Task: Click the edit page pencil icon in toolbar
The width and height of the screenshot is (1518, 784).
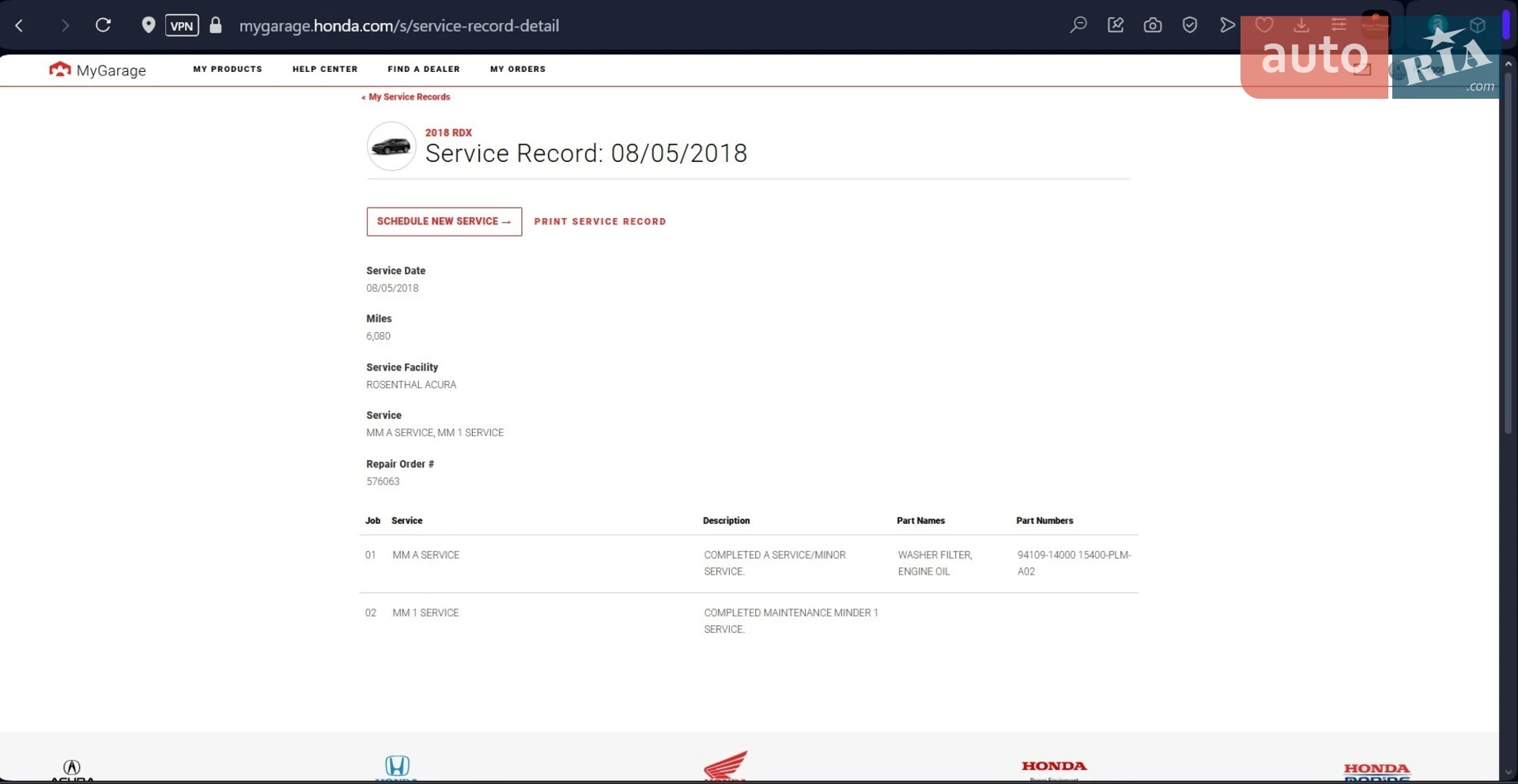Action: tap(1116, 25)
